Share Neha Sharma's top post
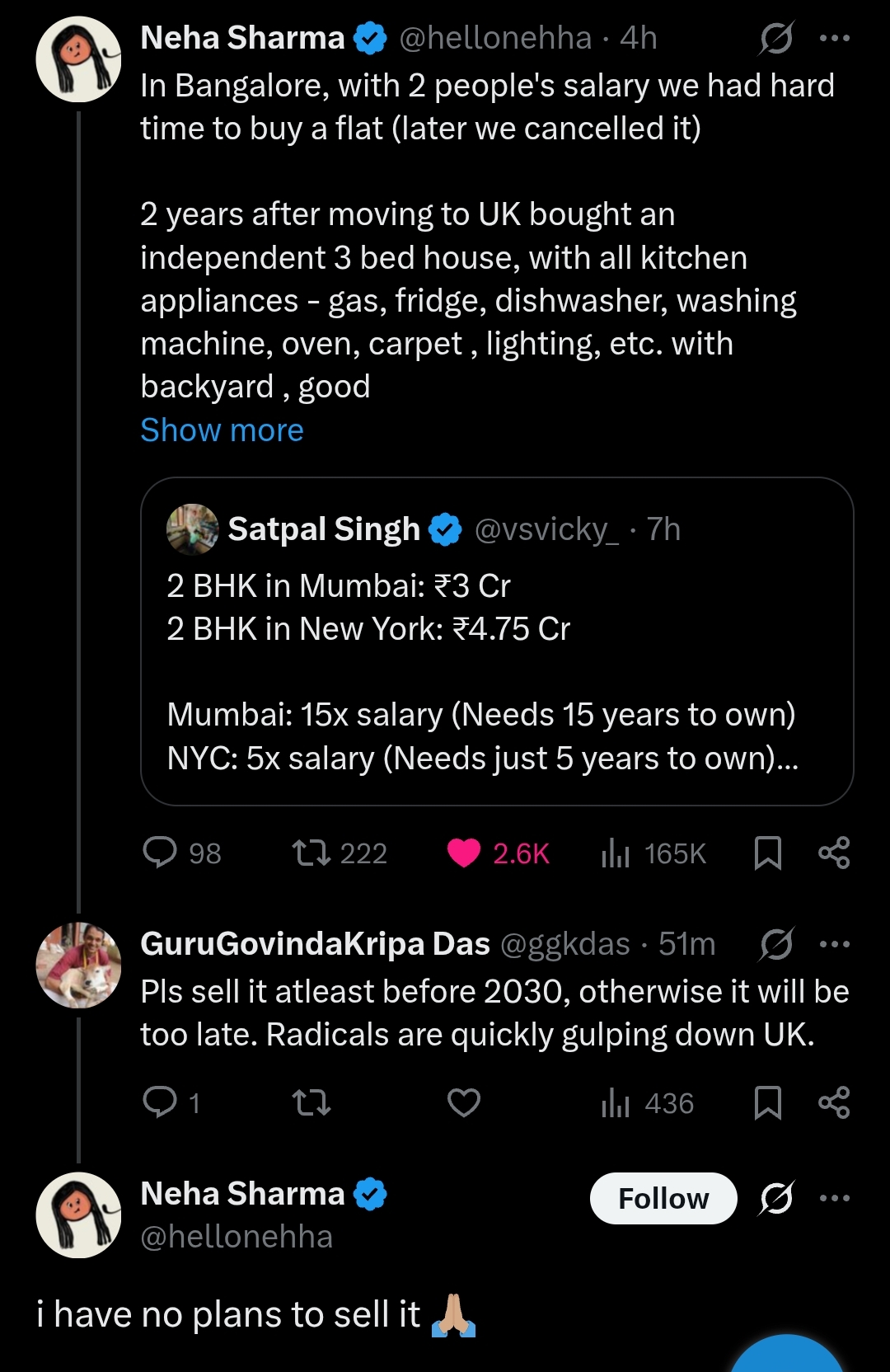Viewport: 890px width, 1372px height. point(834,853)
